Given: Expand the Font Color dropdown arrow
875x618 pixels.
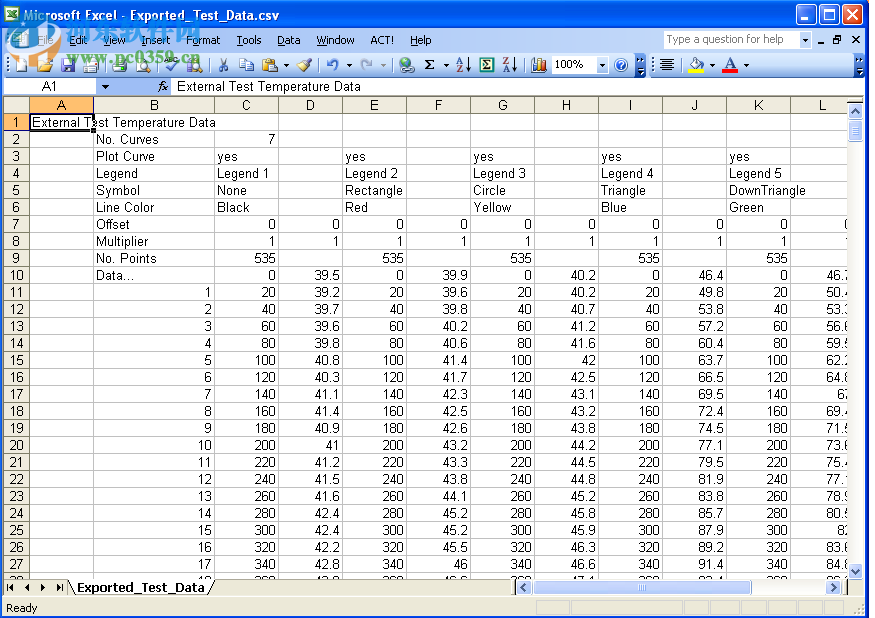Looking at the screenshot, I should [746, 65].
